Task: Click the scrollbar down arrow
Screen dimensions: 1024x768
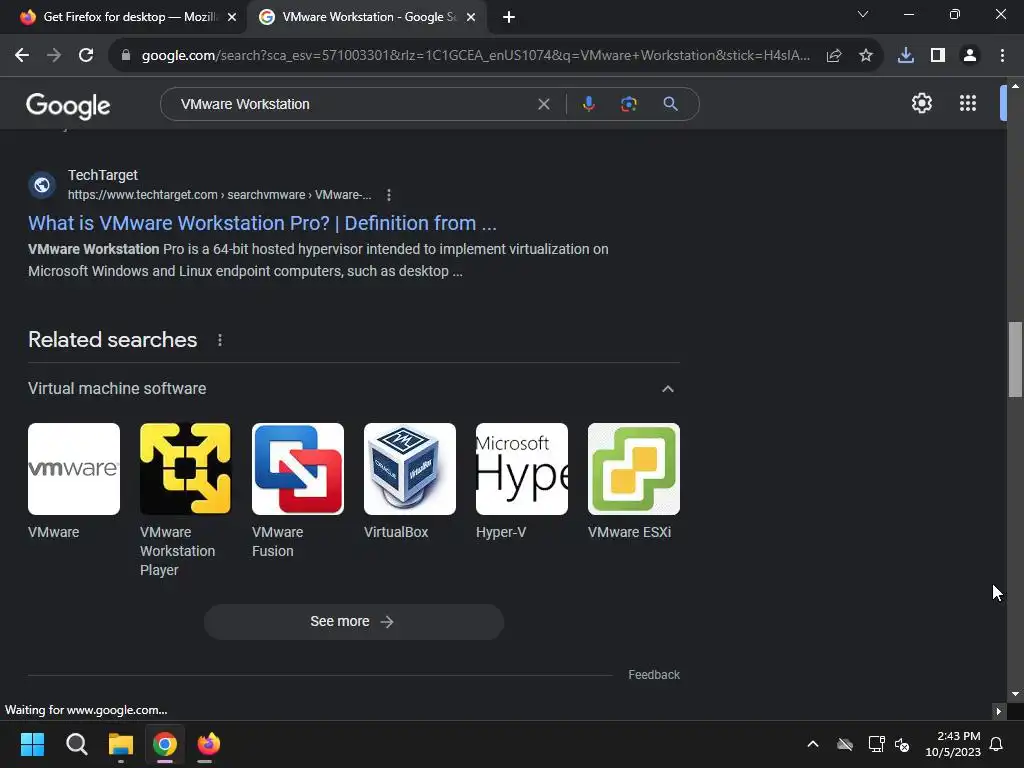Action: pyautogui.click(x=1015, y=694)
